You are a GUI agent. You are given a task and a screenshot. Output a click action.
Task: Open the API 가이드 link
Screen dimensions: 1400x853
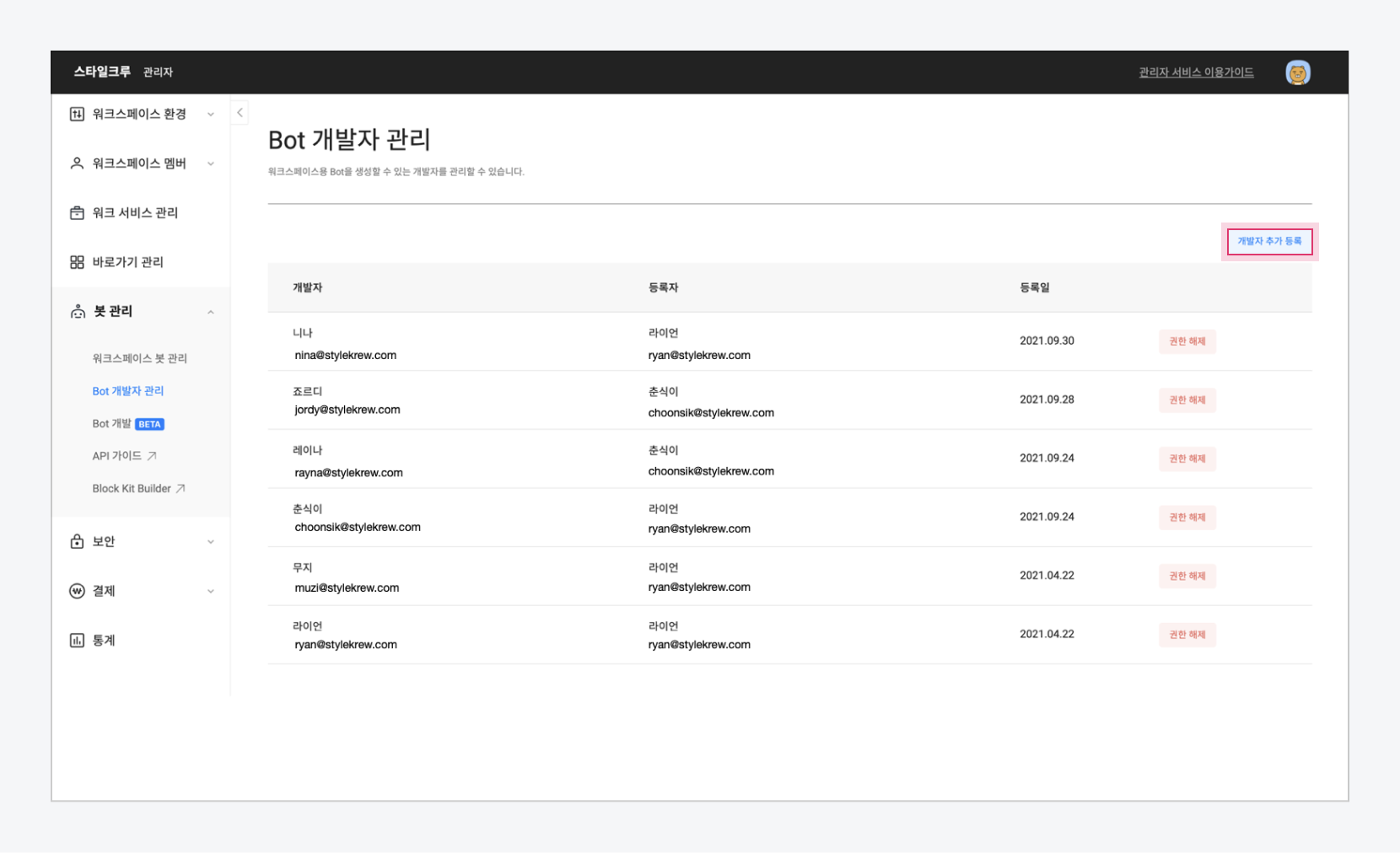coord(116,456)
